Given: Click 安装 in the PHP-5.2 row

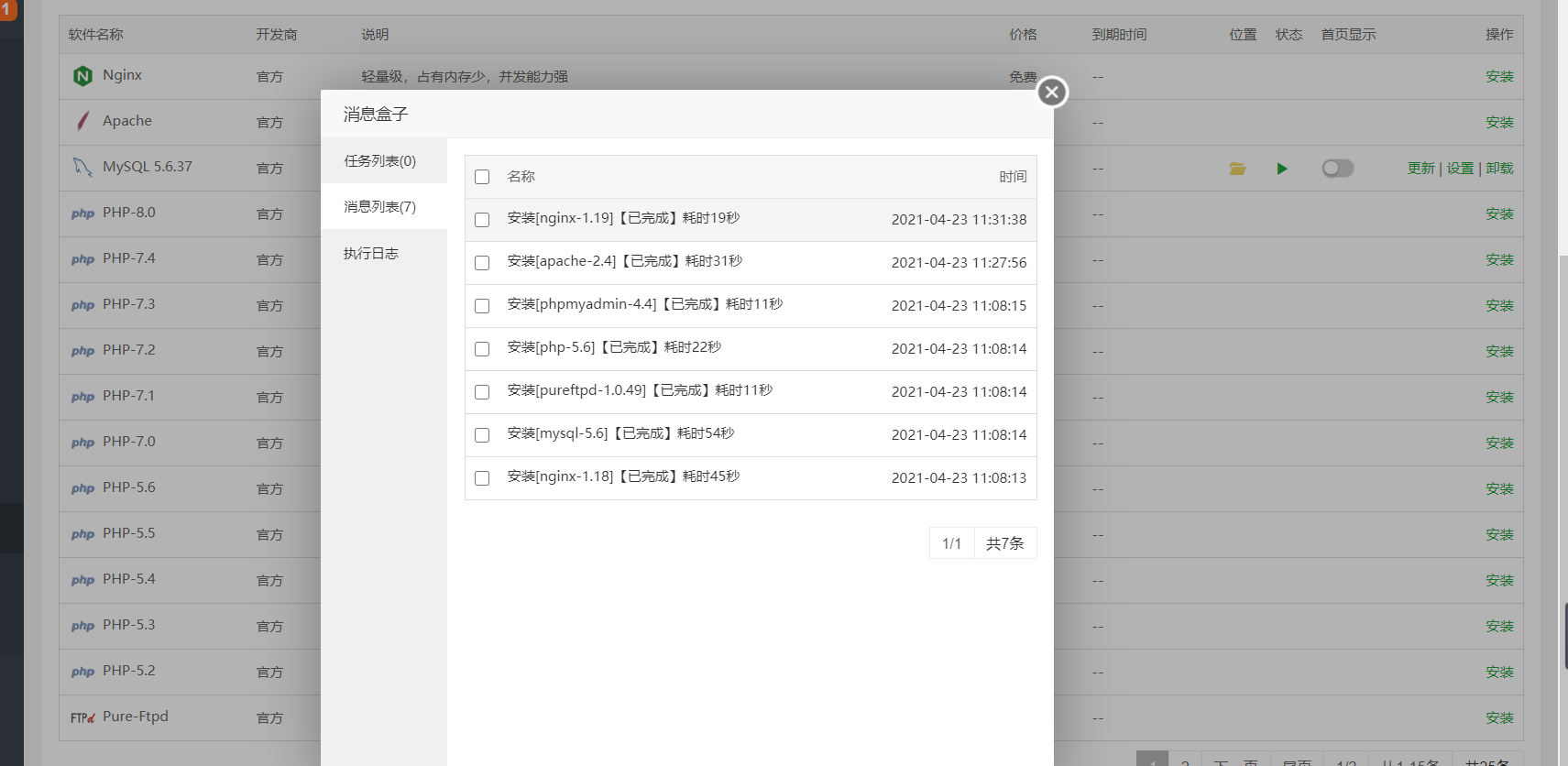Looking at the screenshot, I should pos(1499,673).
